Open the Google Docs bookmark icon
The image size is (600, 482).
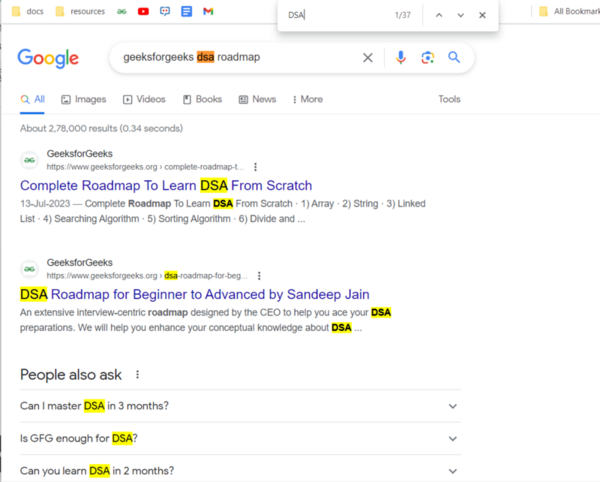click(x=186, y=11)
